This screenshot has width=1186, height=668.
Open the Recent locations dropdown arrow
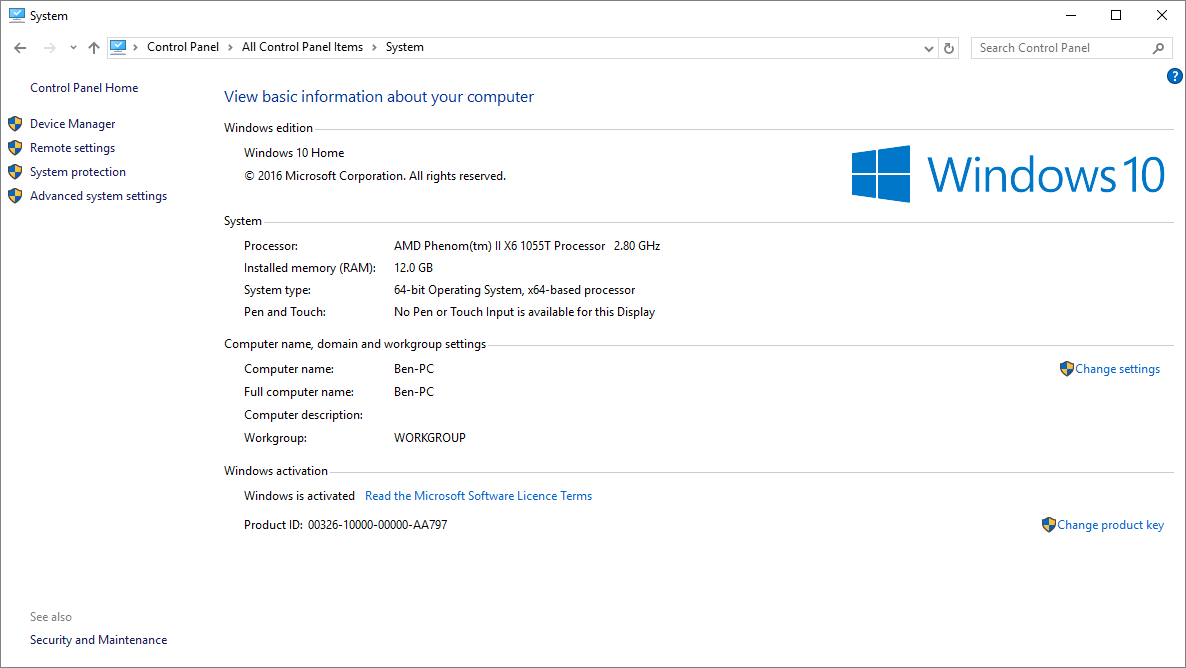click(73, 48)
